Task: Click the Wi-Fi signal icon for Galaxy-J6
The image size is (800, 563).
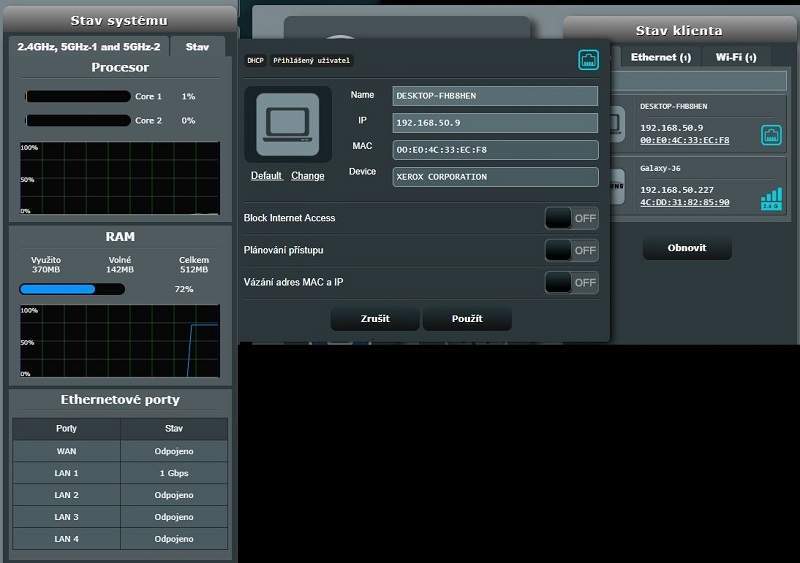Action: pos(770,199)
